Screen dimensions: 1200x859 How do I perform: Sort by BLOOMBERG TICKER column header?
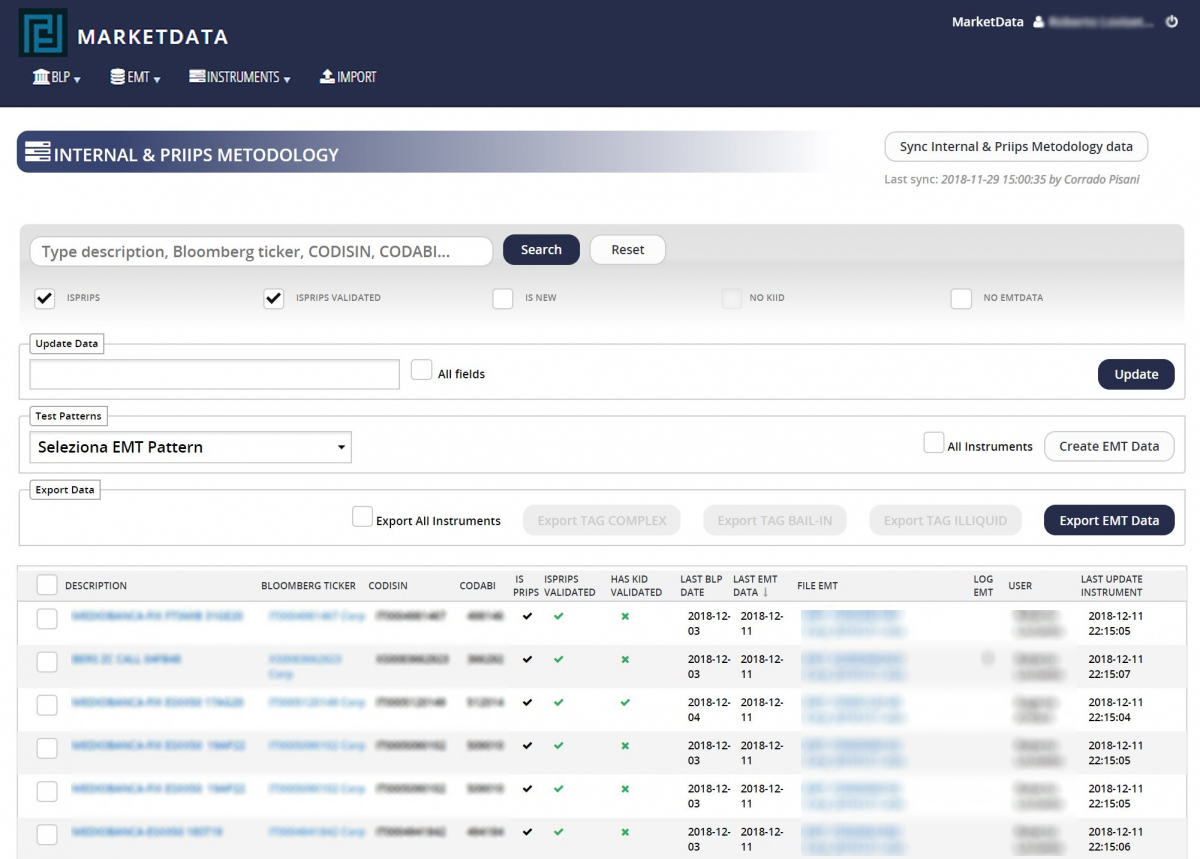(308, 586)
